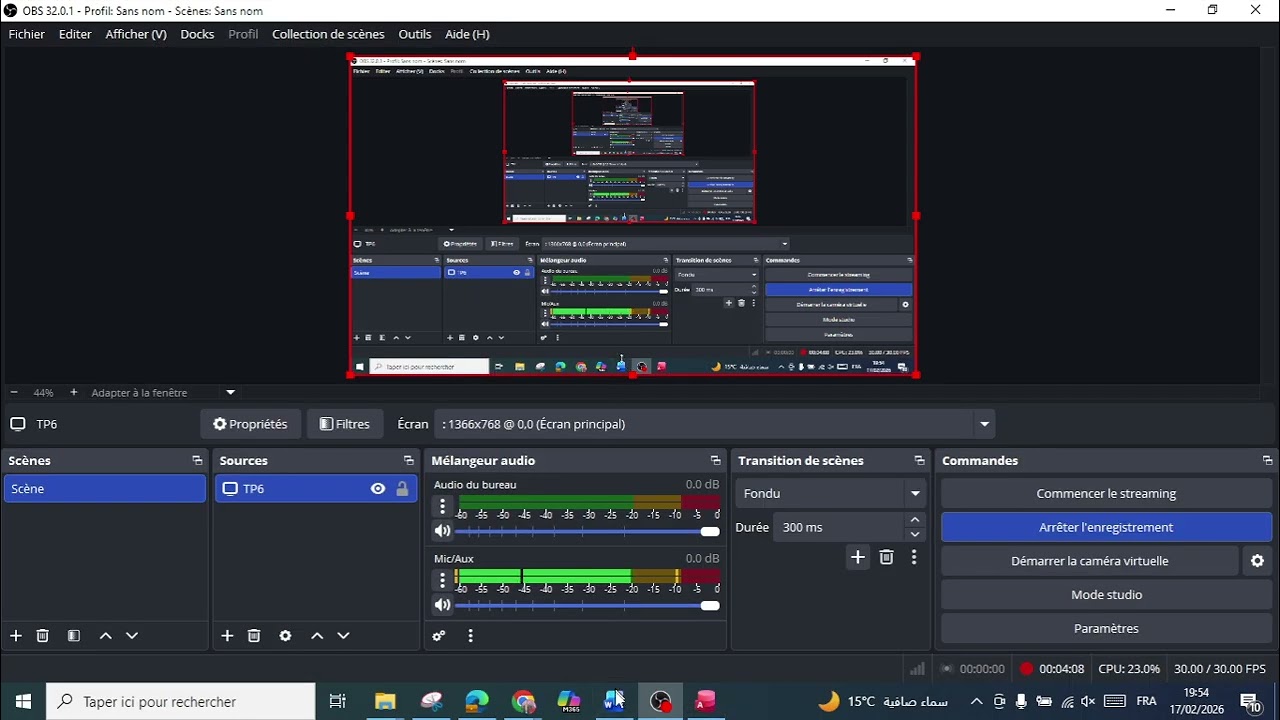Open Google Chrome from the taskbar

(x=523, y=702)
